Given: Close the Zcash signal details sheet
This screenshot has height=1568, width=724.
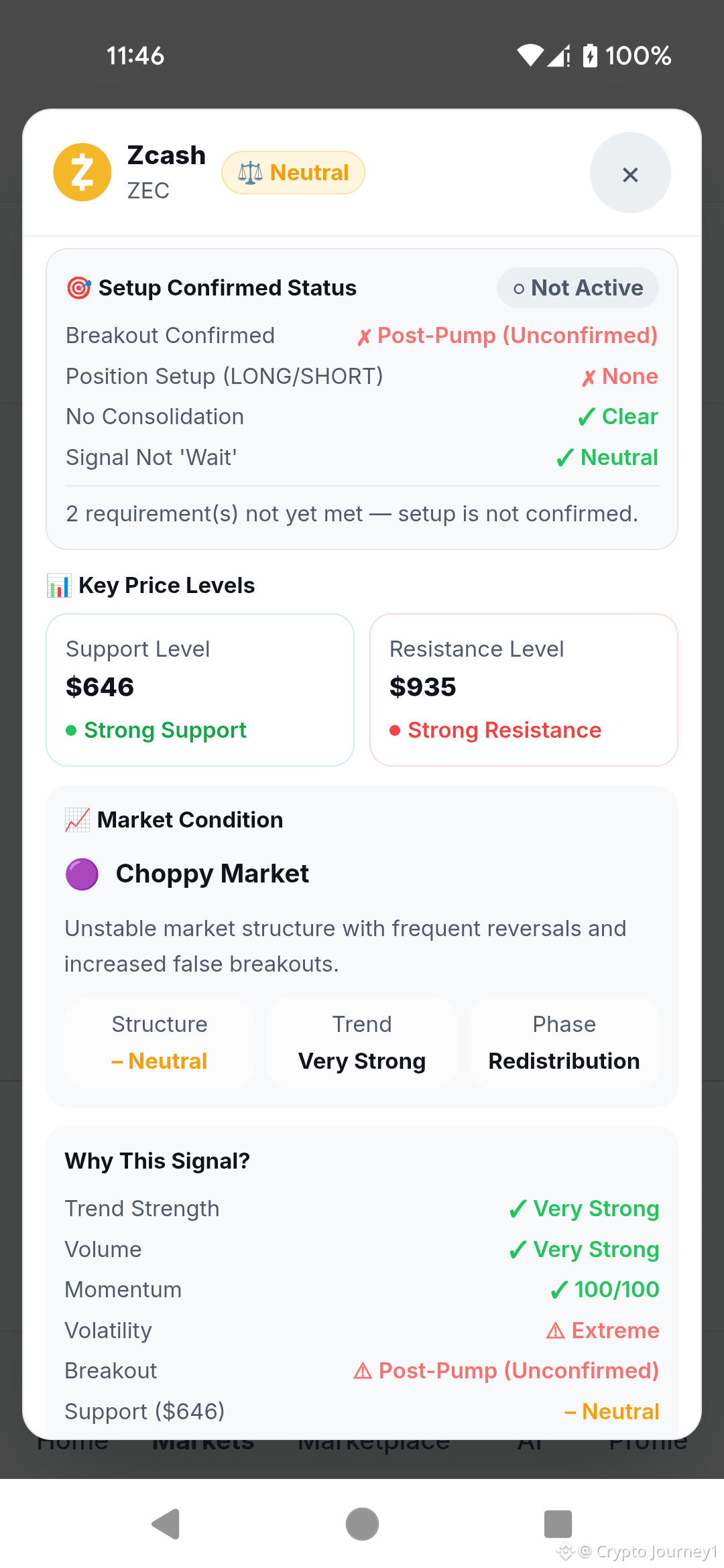Looking at the screenshot, I should coord(630,173).
